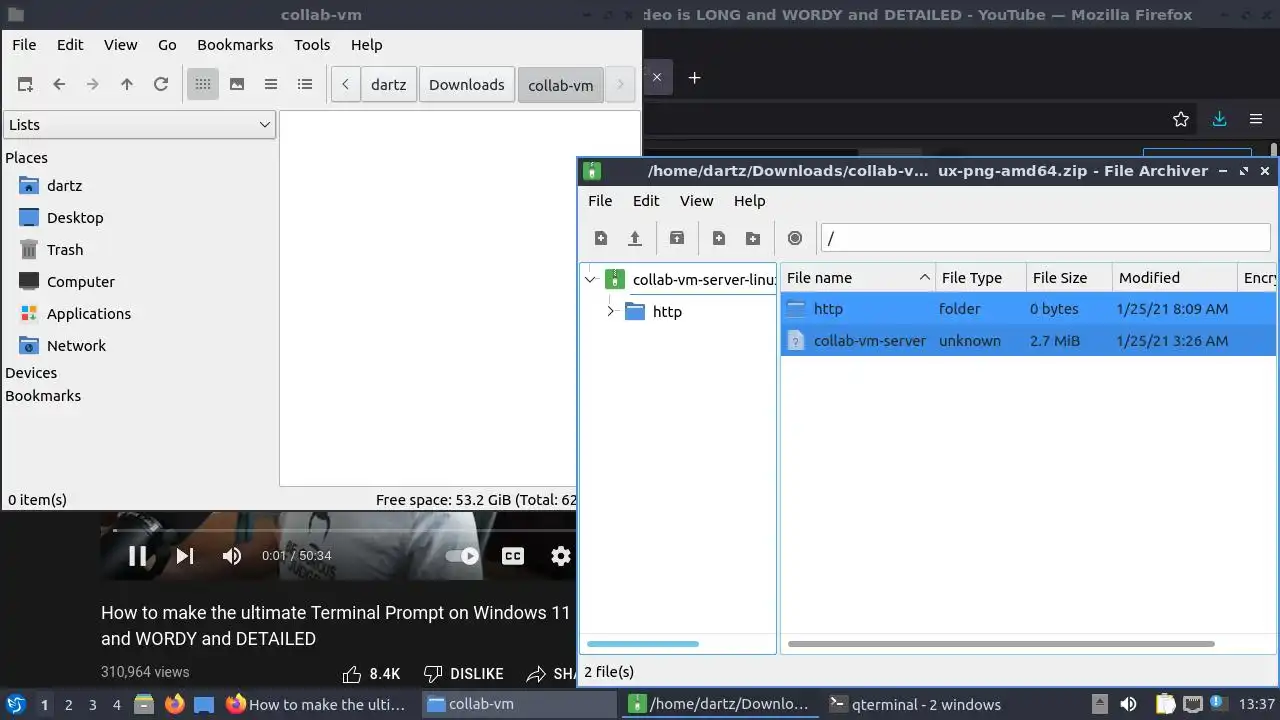Open the network tray icon
Image resolution: width=1280 pixels, height=720 pixels.
(x=1194, y=704)
